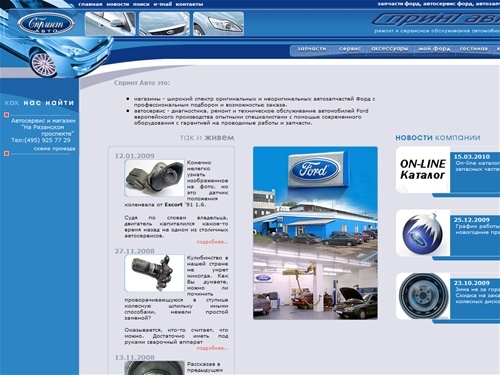Switch to the аксессуары tab
The image size is (500, 375).
pyautogui.click(x=390, y=49)
